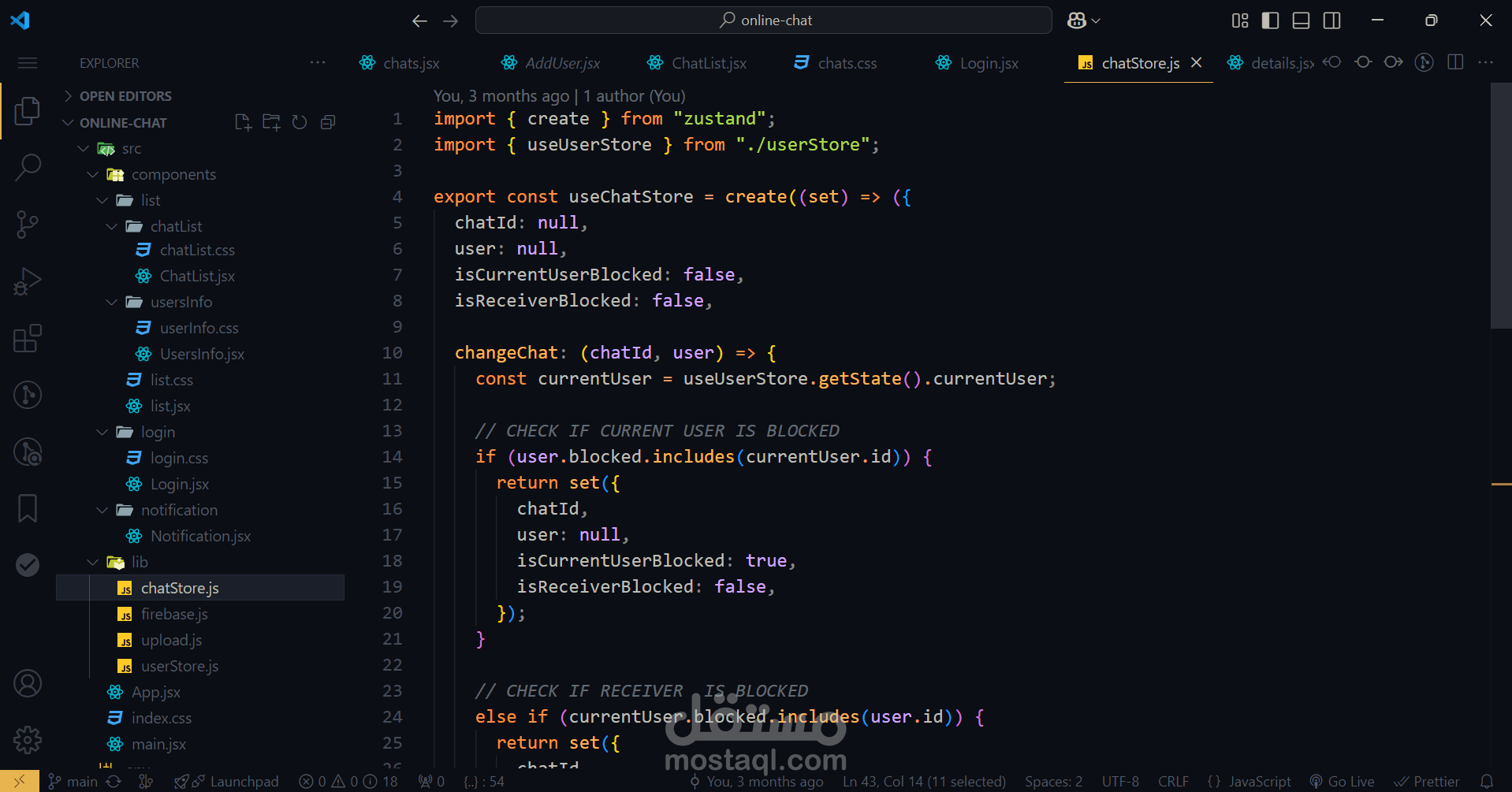This screenshot has height=792, width=1512.
Task: Click Go Live in status bar
Action: click(1343, 781)
